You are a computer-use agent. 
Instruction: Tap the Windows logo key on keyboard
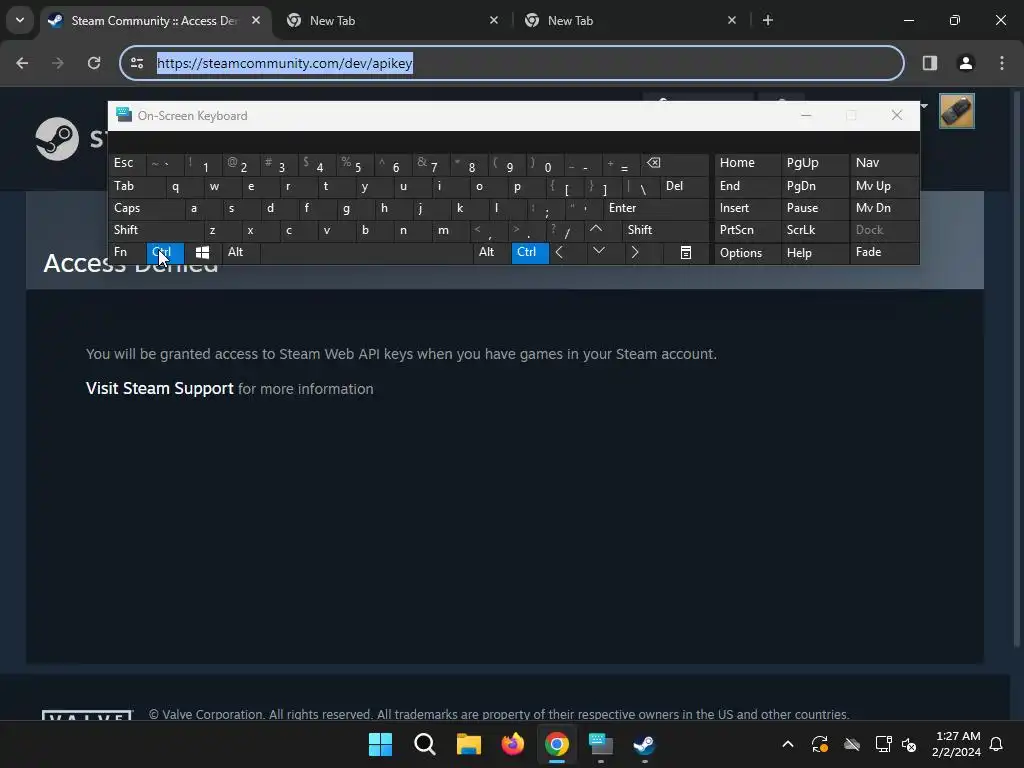coord(202,252)
